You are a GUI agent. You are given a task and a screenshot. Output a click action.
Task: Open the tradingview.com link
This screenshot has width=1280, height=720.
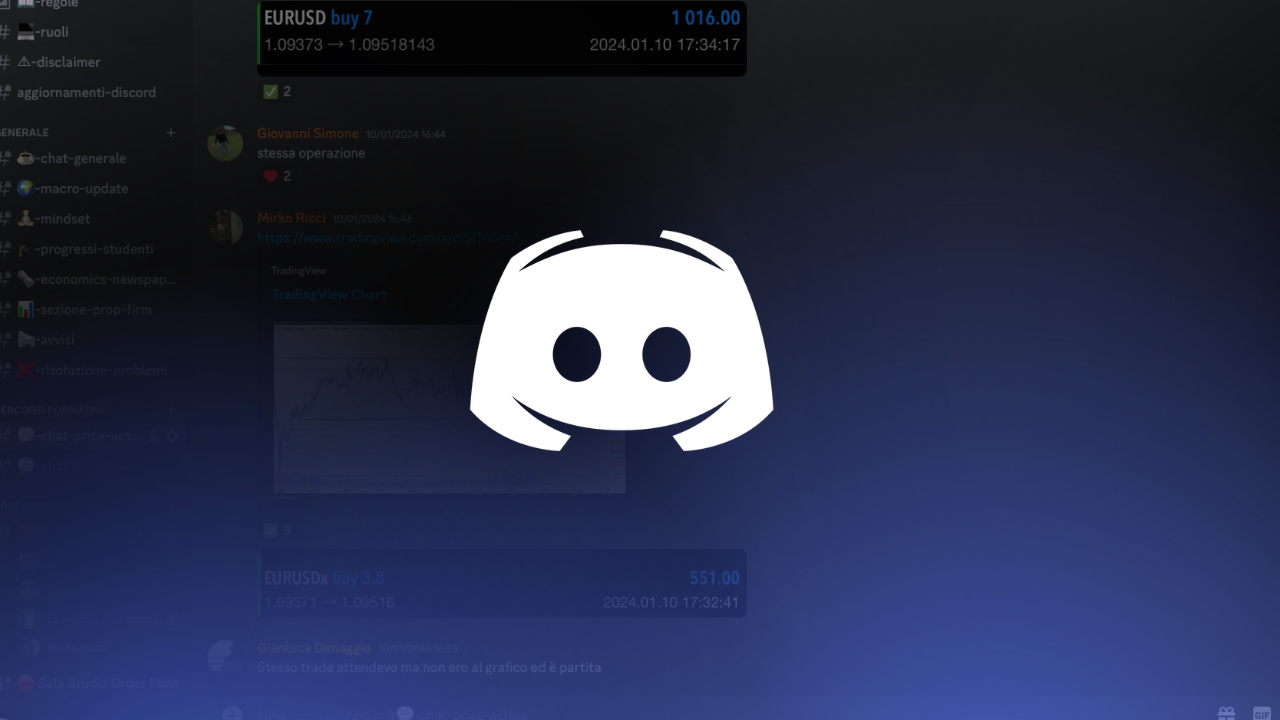point(387,237)
